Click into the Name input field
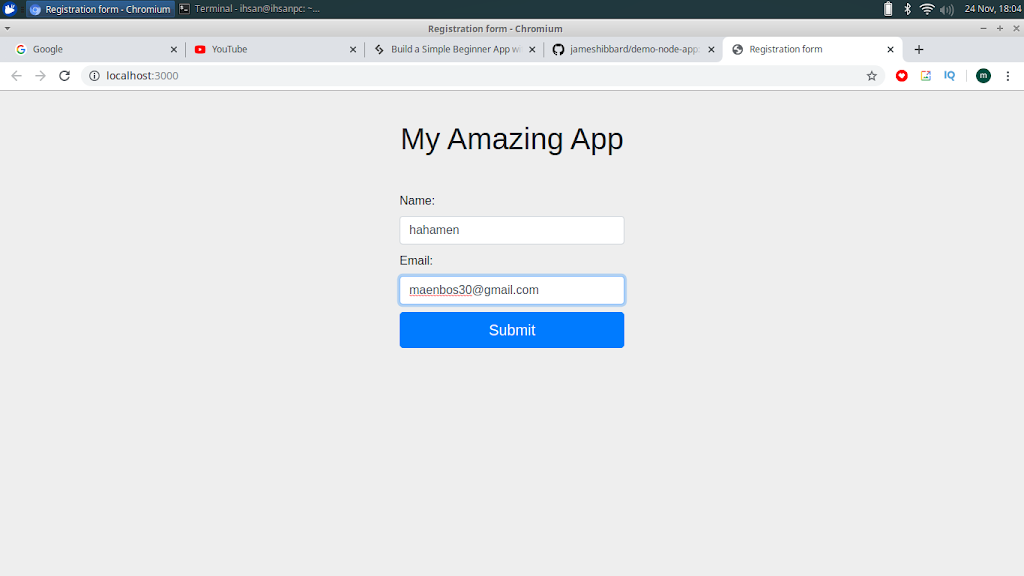 coord(511,230)
